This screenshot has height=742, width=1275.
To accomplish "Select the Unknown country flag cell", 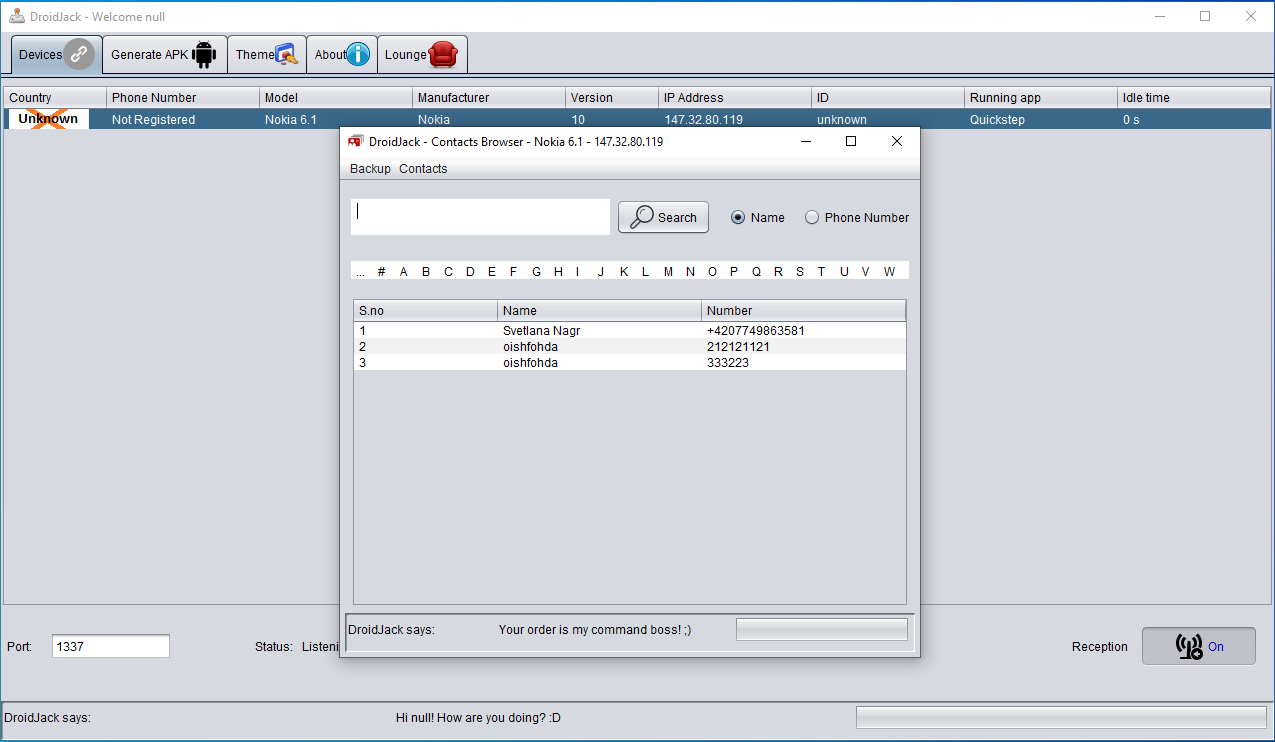I will pos(48,119).
